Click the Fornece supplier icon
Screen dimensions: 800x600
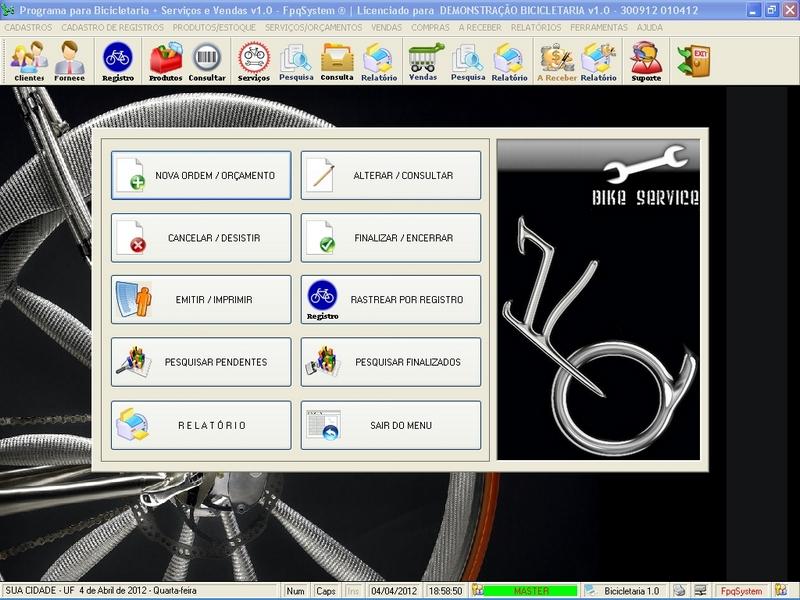[69, 62]
